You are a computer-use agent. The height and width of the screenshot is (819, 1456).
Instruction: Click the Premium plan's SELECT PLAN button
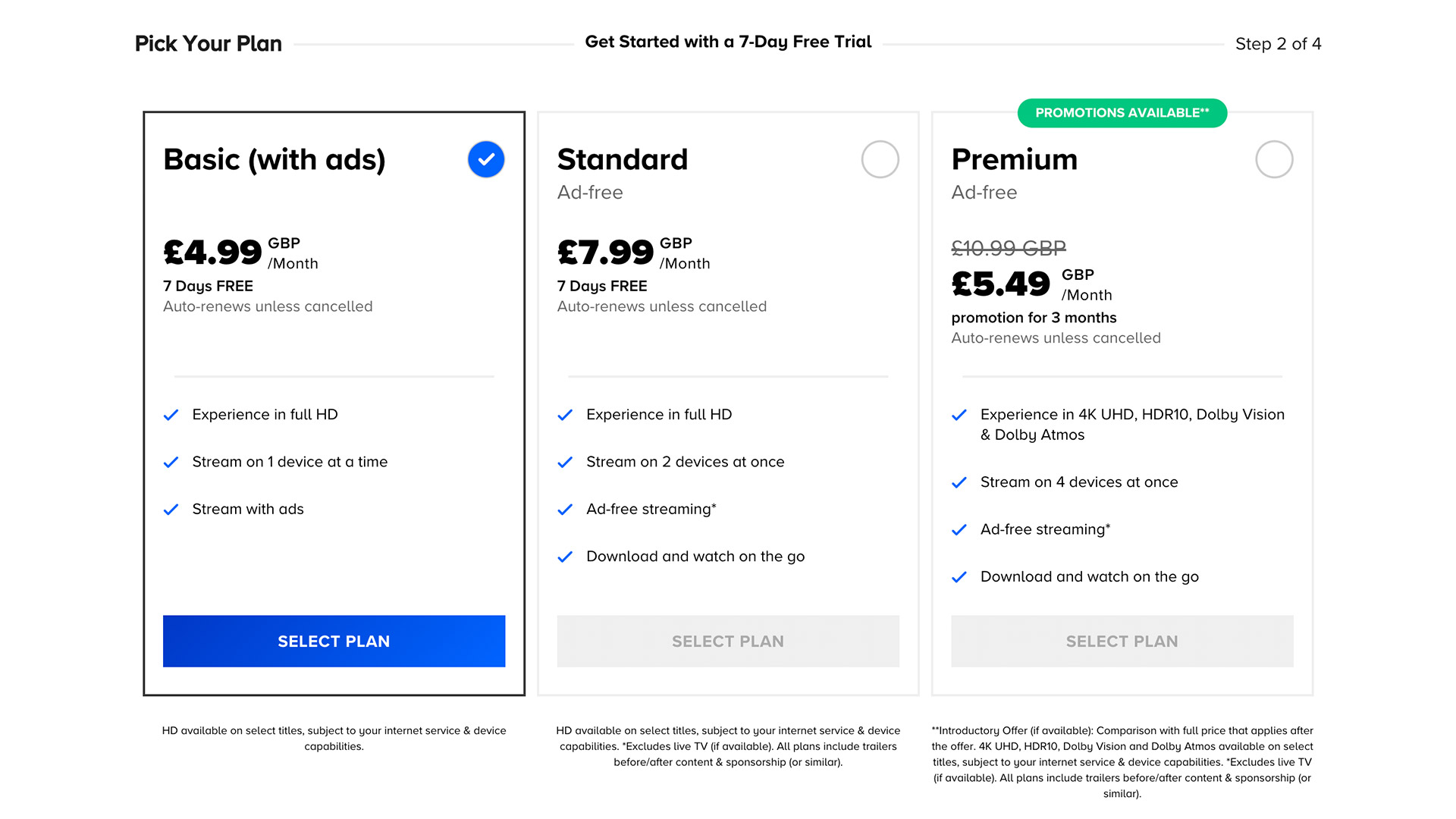point(1122,641)
